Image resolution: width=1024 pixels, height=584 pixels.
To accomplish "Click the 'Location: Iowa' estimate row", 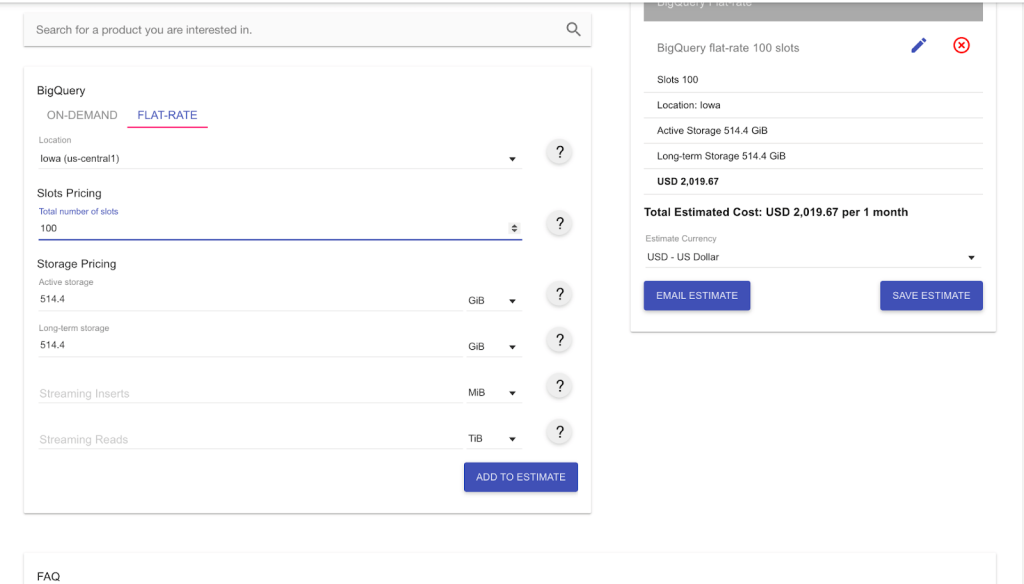I will tap(813, 105).
